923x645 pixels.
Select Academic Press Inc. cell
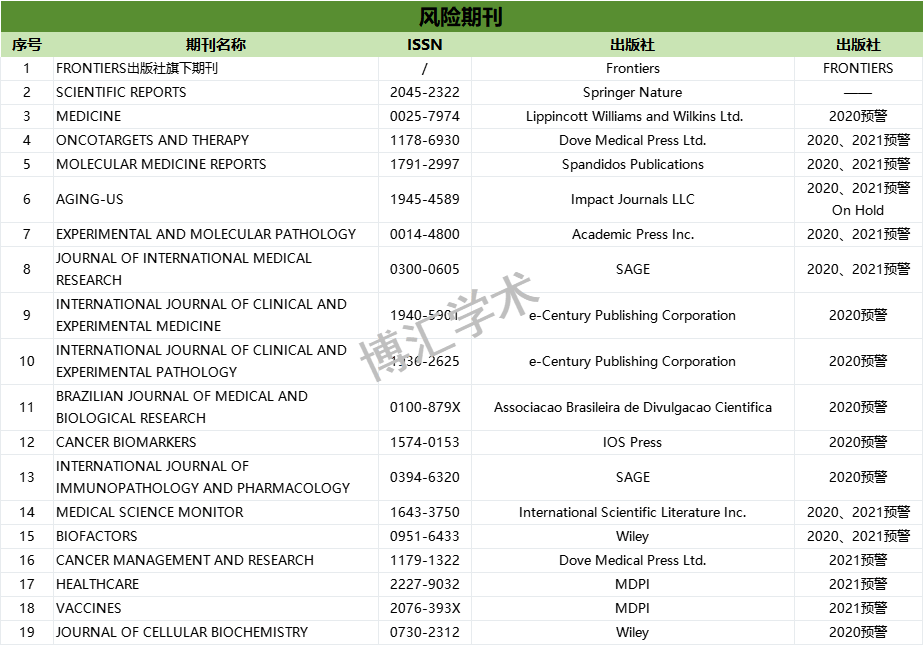pyautogui.click(x=633, y=234)
